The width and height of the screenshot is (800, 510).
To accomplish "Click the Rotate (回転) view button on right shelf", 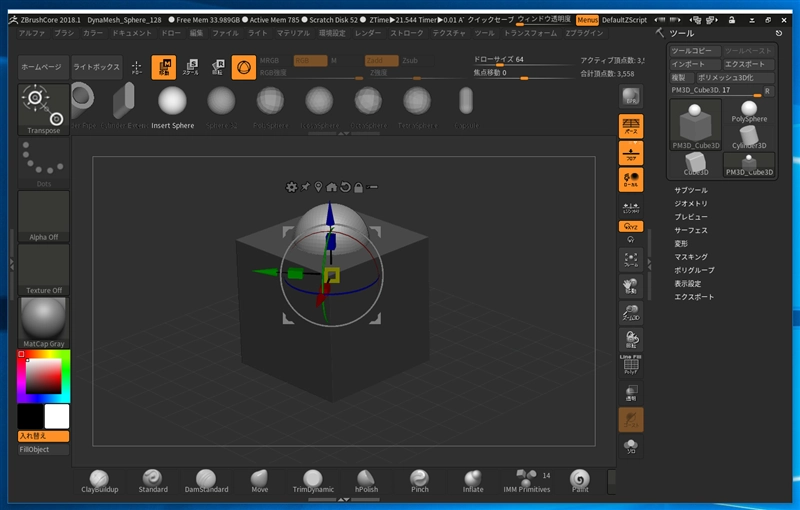I will (x=631, y=339).
